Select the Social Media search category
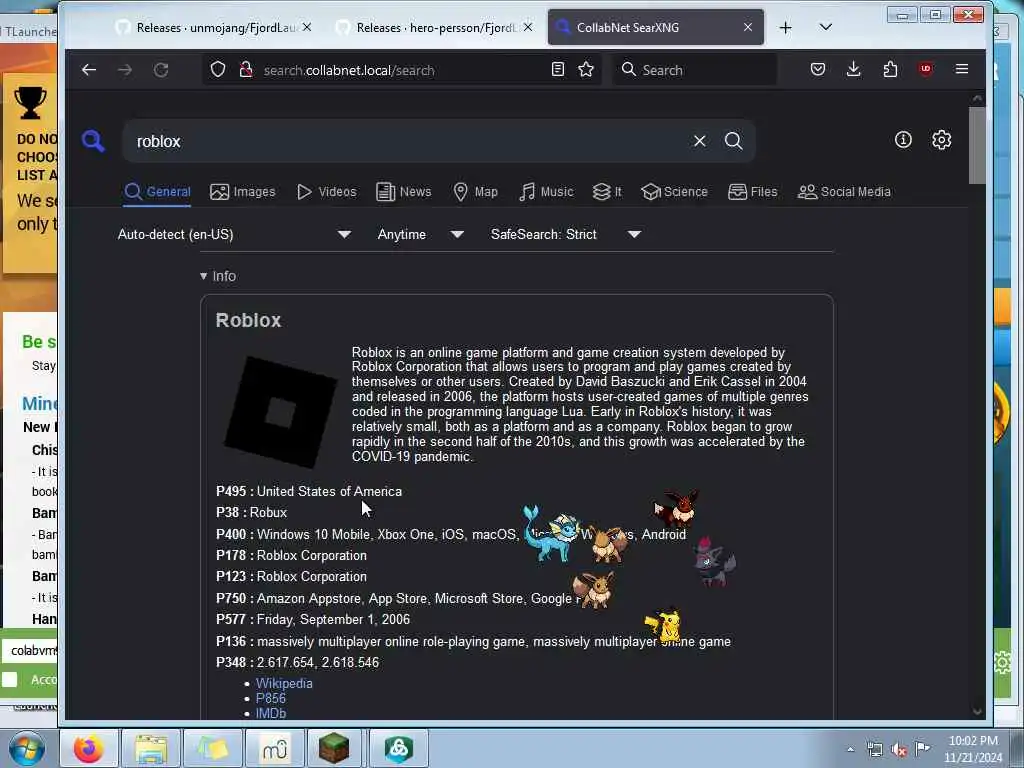Screen dimensions: 1024x768 click(x=844, y=192)
